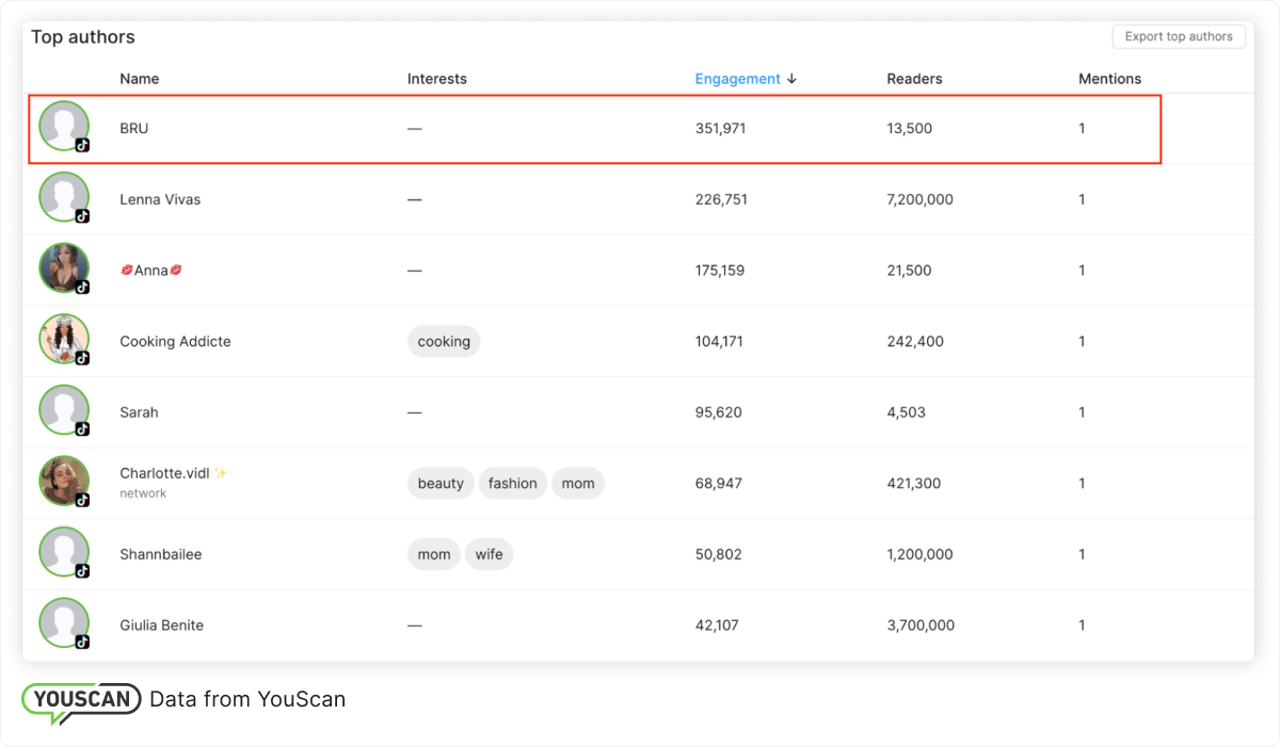1280x747 pixels.
Task: Sort table by Engagement column header
Action: 737,79
